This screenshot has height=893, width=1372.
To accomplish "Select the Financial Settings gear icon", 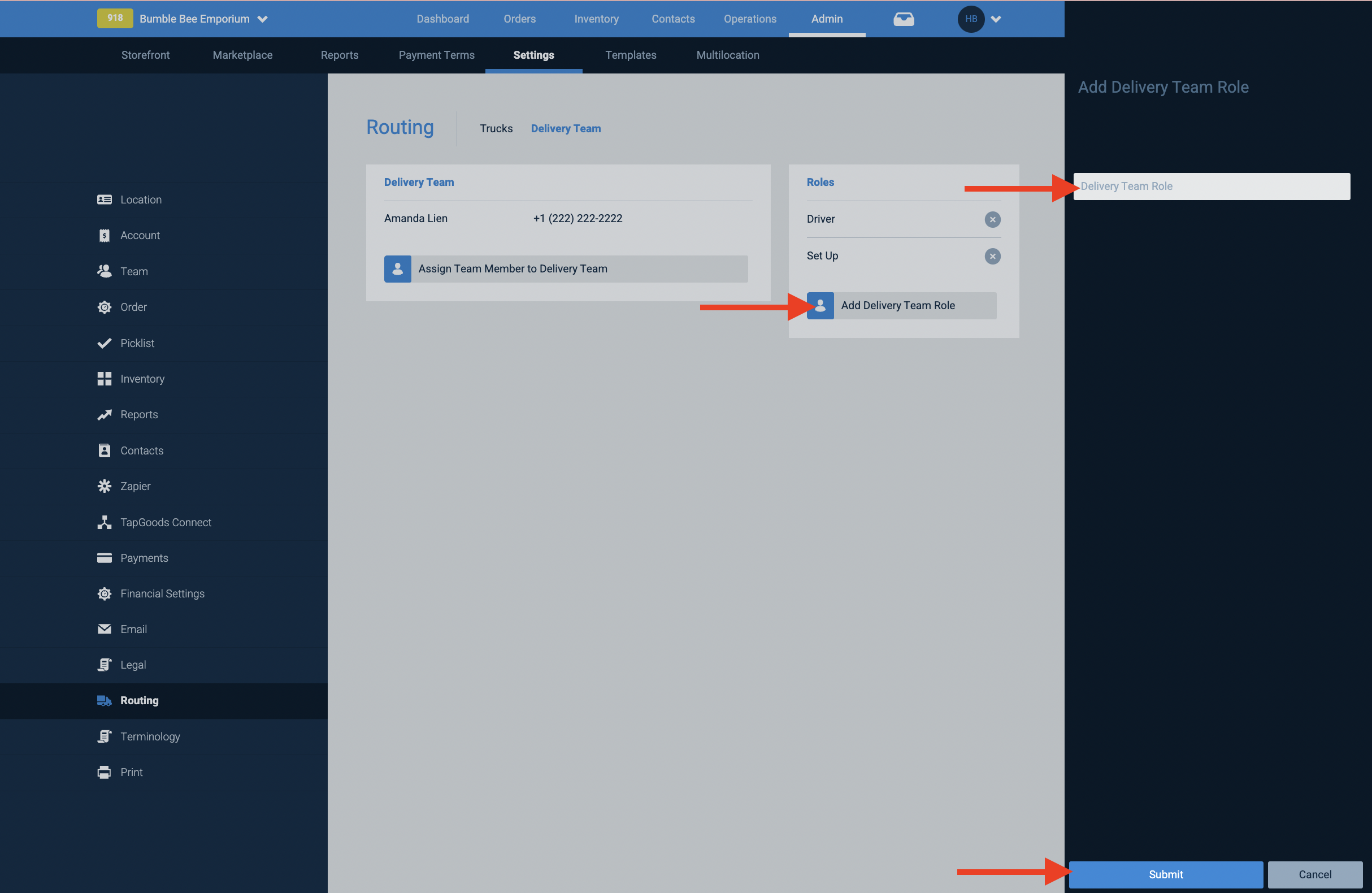I will [x=105, y=594].
